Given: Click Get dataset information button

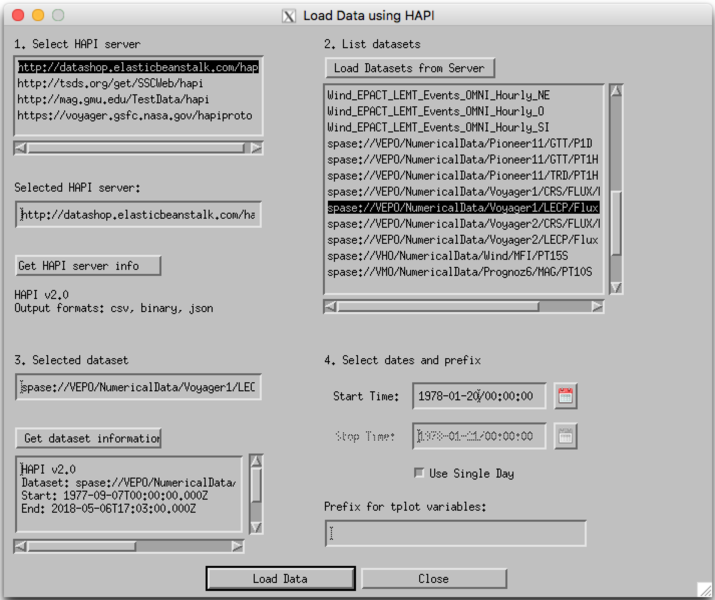Looking at the screenshot, I should [x=89, y=438].
